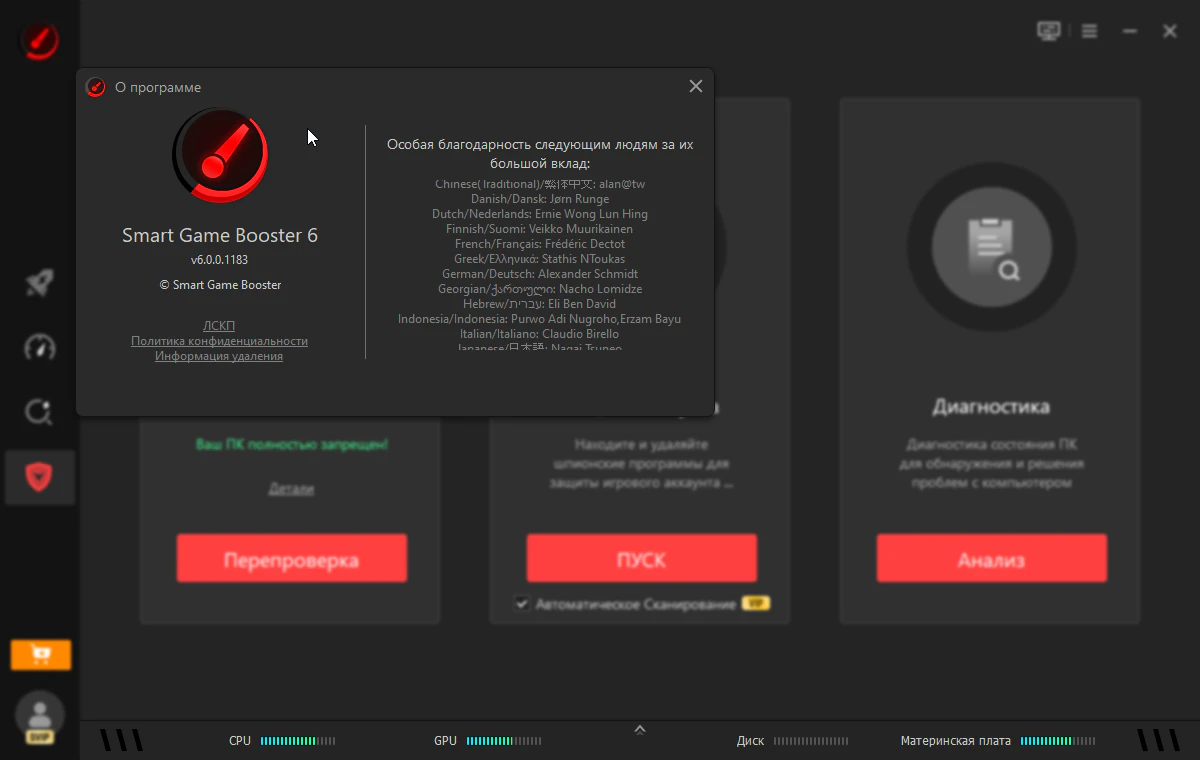The image size is (1200, 760).
Task: Click the Dutch/Nederlands: Ernie Wong Lun Hing line
Action: click(540, 214)
